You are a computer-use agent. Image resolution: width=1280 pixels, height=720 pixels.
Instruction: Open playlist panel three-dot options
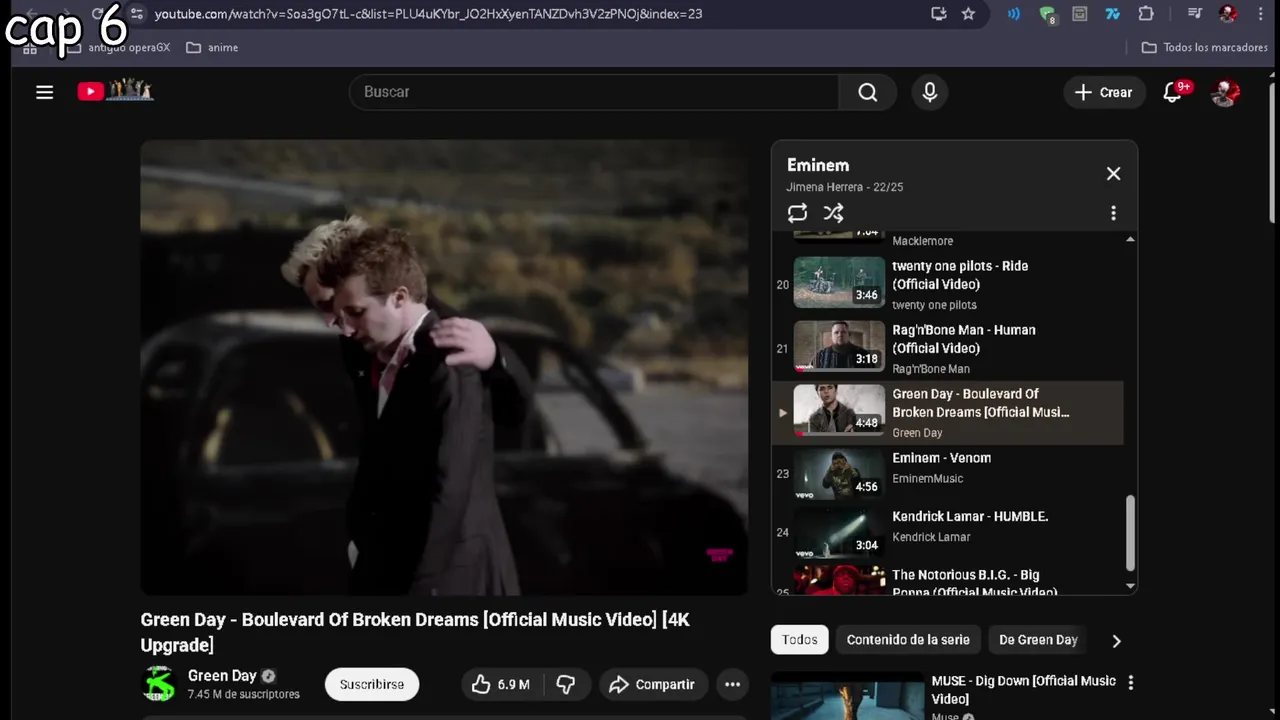coord(1113,213)
